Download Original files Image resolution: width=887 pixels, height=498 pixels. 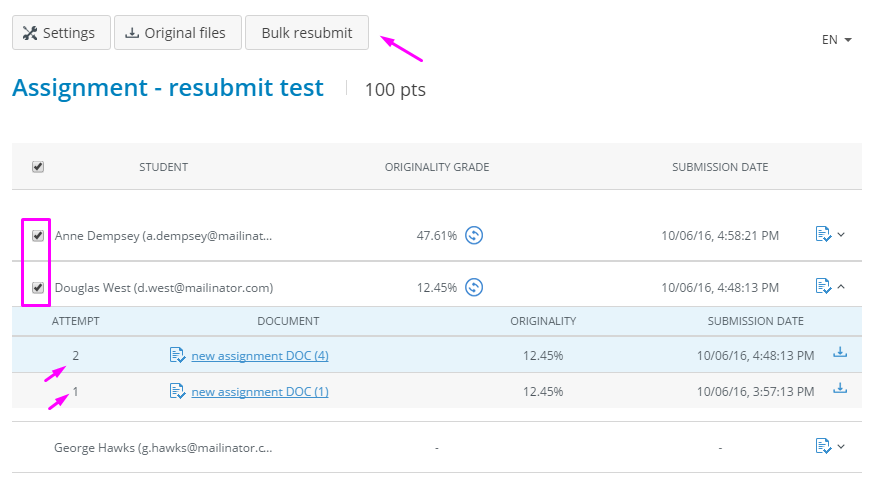click(178, 33)
